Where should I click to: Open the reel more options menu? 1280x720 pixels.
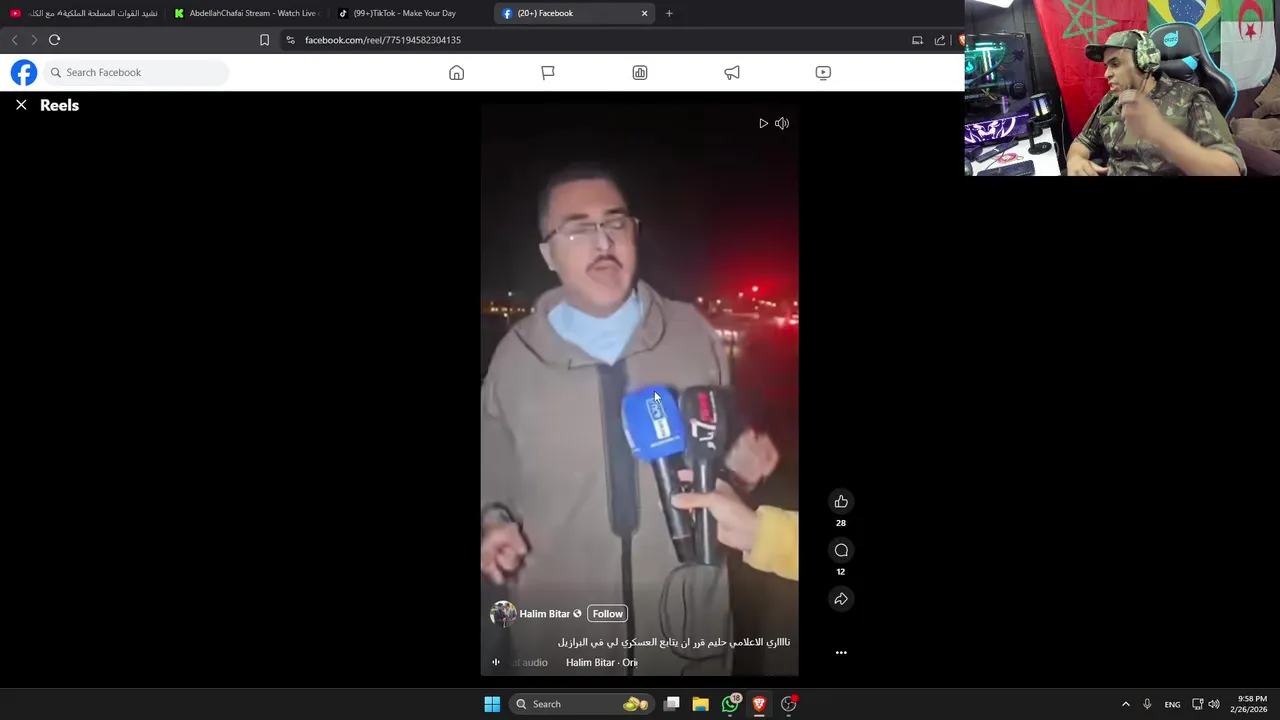pyautogui.click(x=841, y=652)
